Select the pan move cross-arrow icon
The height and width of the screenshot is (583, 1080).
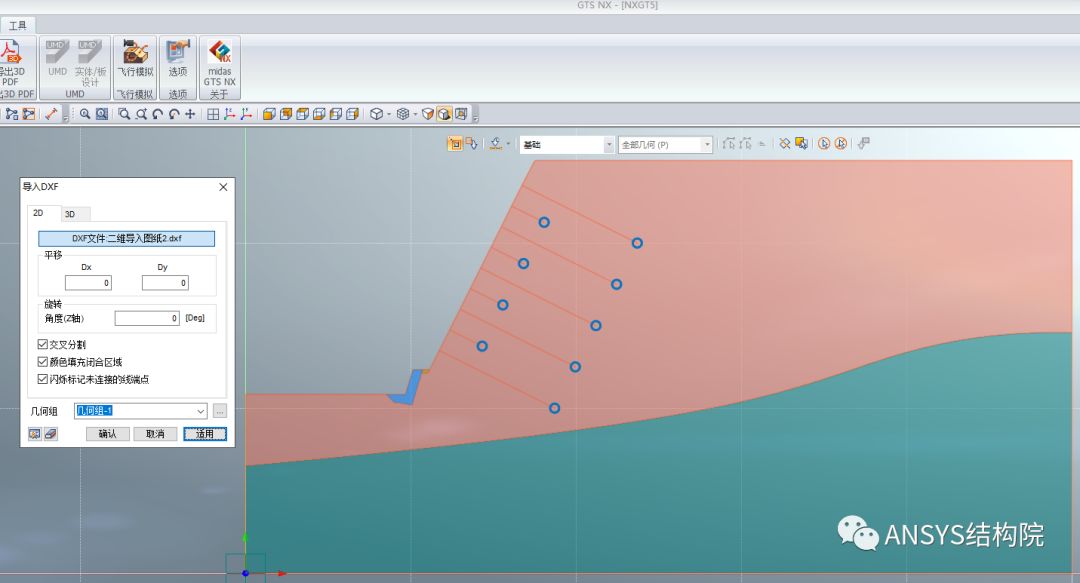190,114
